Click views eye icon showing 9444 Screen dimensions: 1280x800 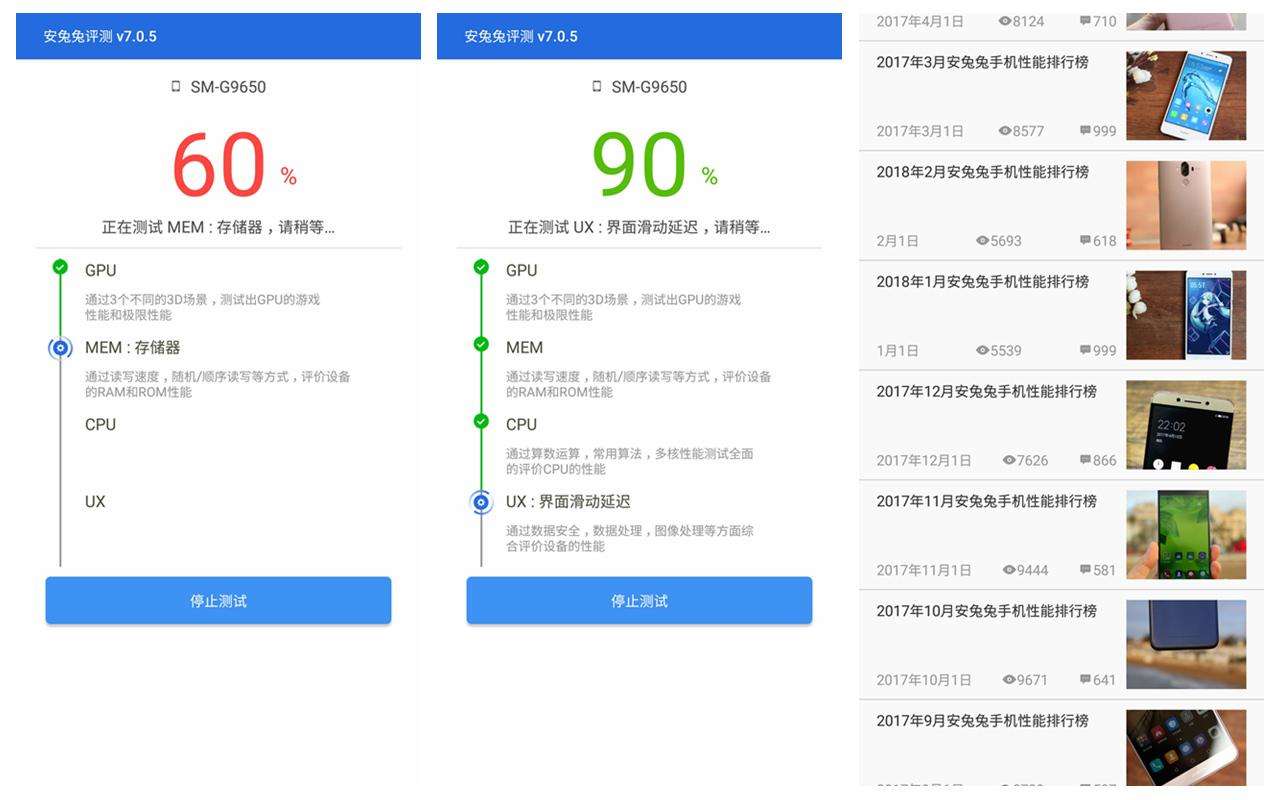[x=1009, y=570]
